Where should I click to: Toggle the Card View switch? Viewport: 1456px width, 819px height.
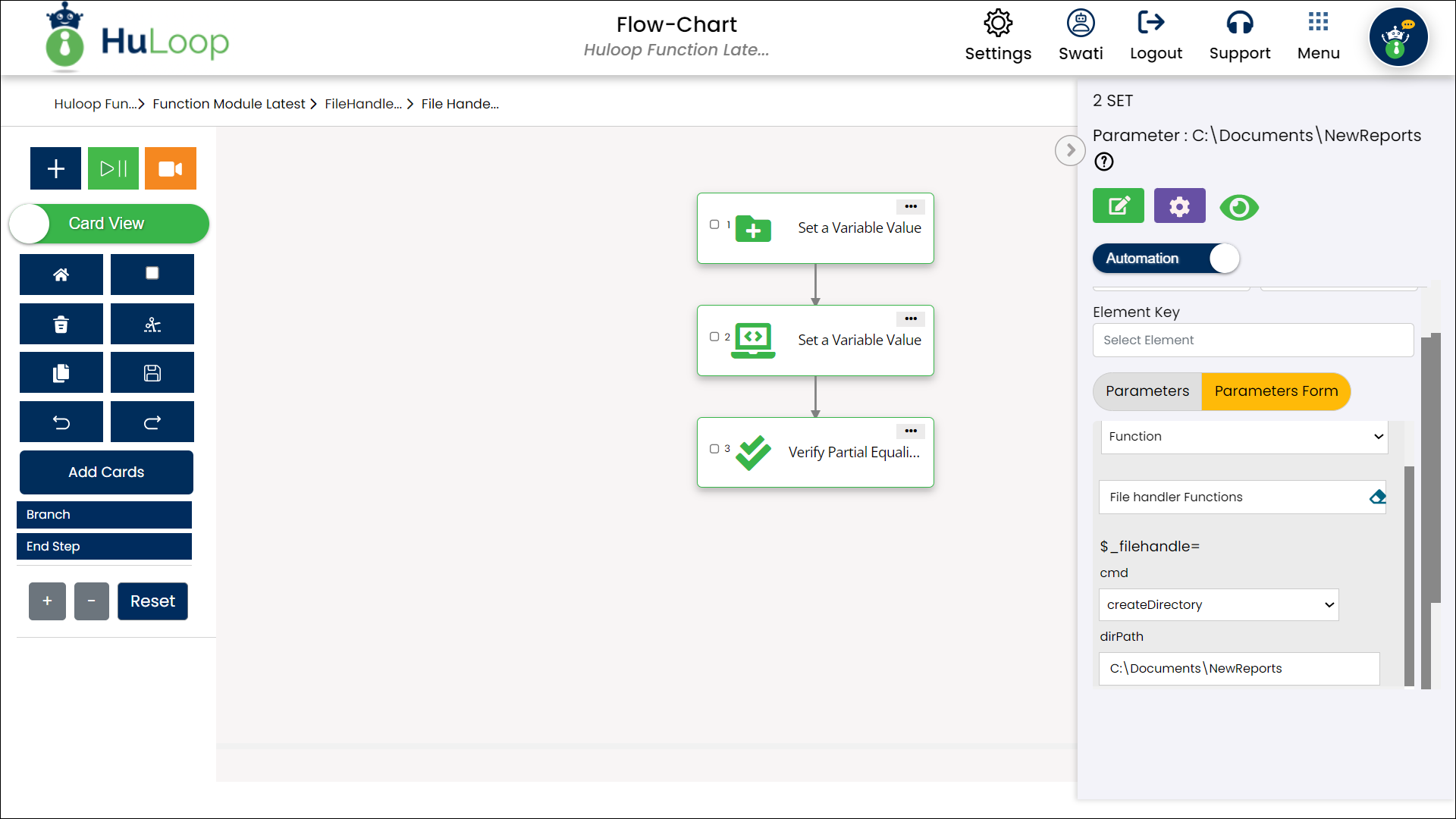click(x=109, y=224)
